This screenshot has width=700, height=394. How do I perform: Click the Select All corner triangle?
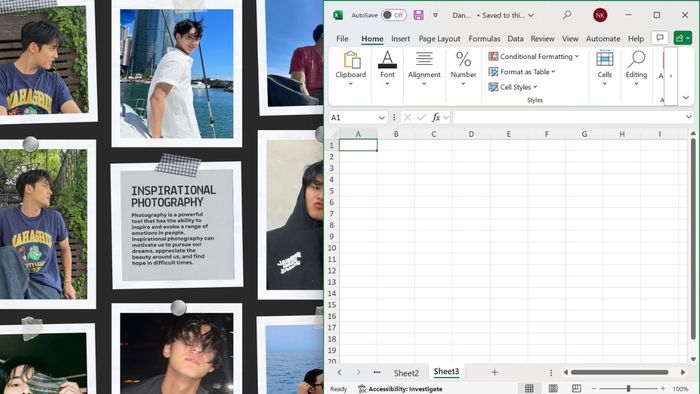333,134
